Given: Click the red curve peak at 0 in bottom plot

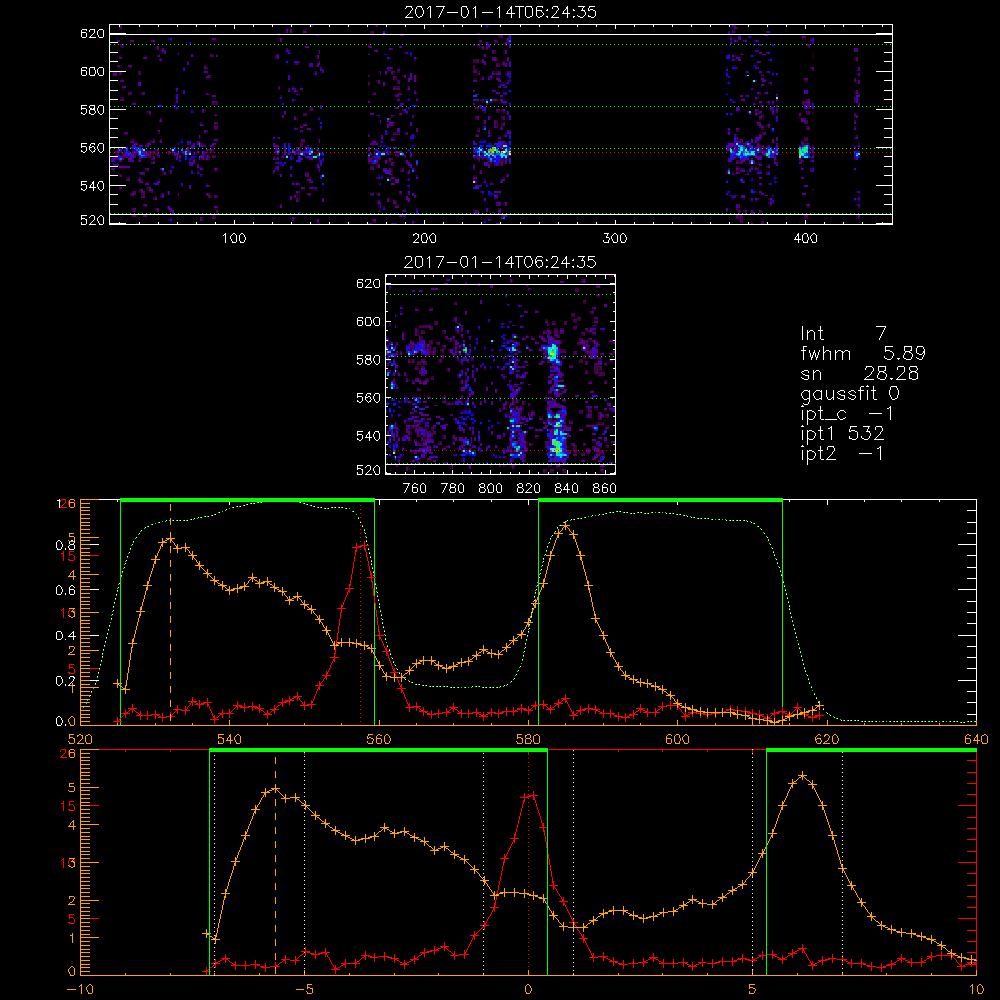Looking at the screenshot, I should pyautogui.click(x=529, y=795).
